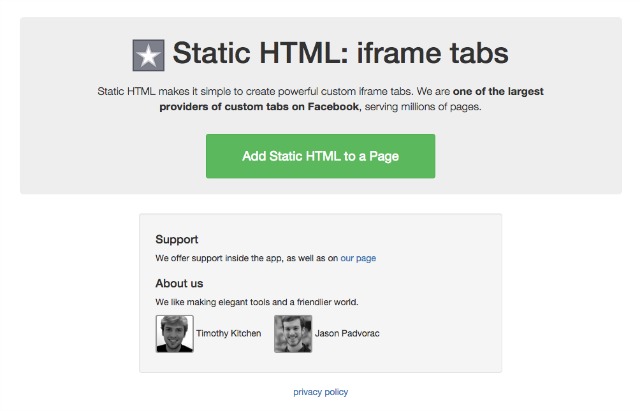Open the privacy policy link
Image resolution: width=640 pixels, height=411 pixels.
[320, 392]
